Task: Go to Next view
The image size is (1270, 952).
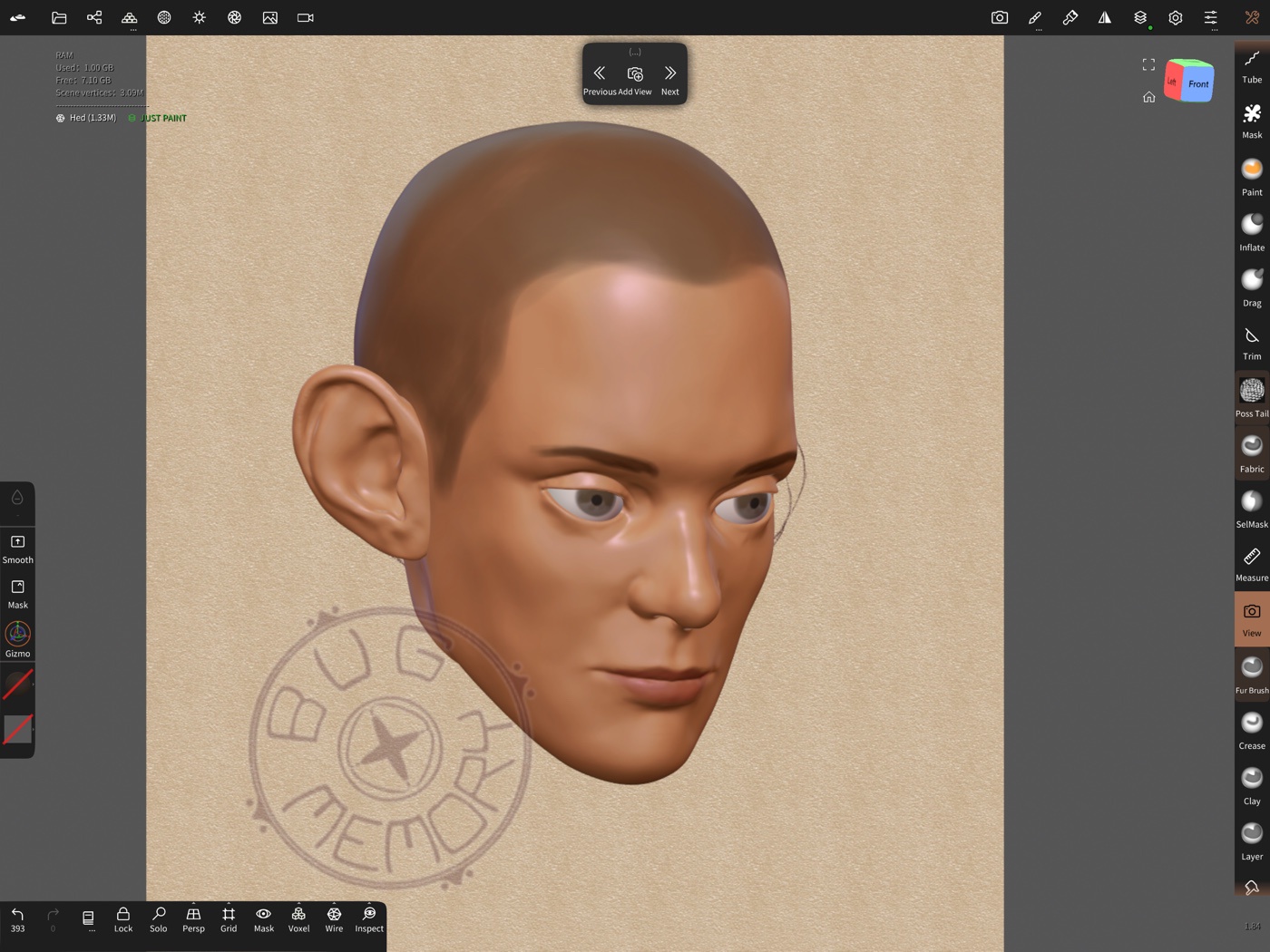Action: [x=670, y=79]
